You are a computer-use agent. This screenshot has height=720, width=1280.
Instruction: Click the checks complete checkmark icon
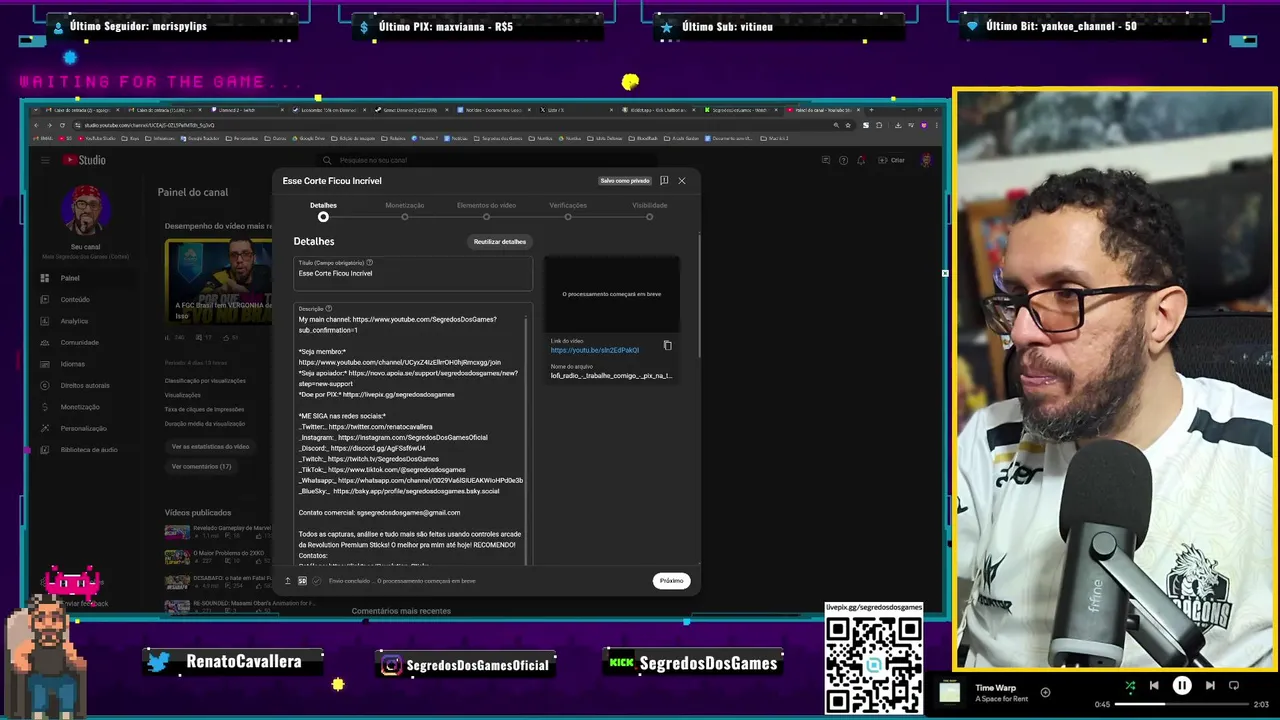pos(317,581)
